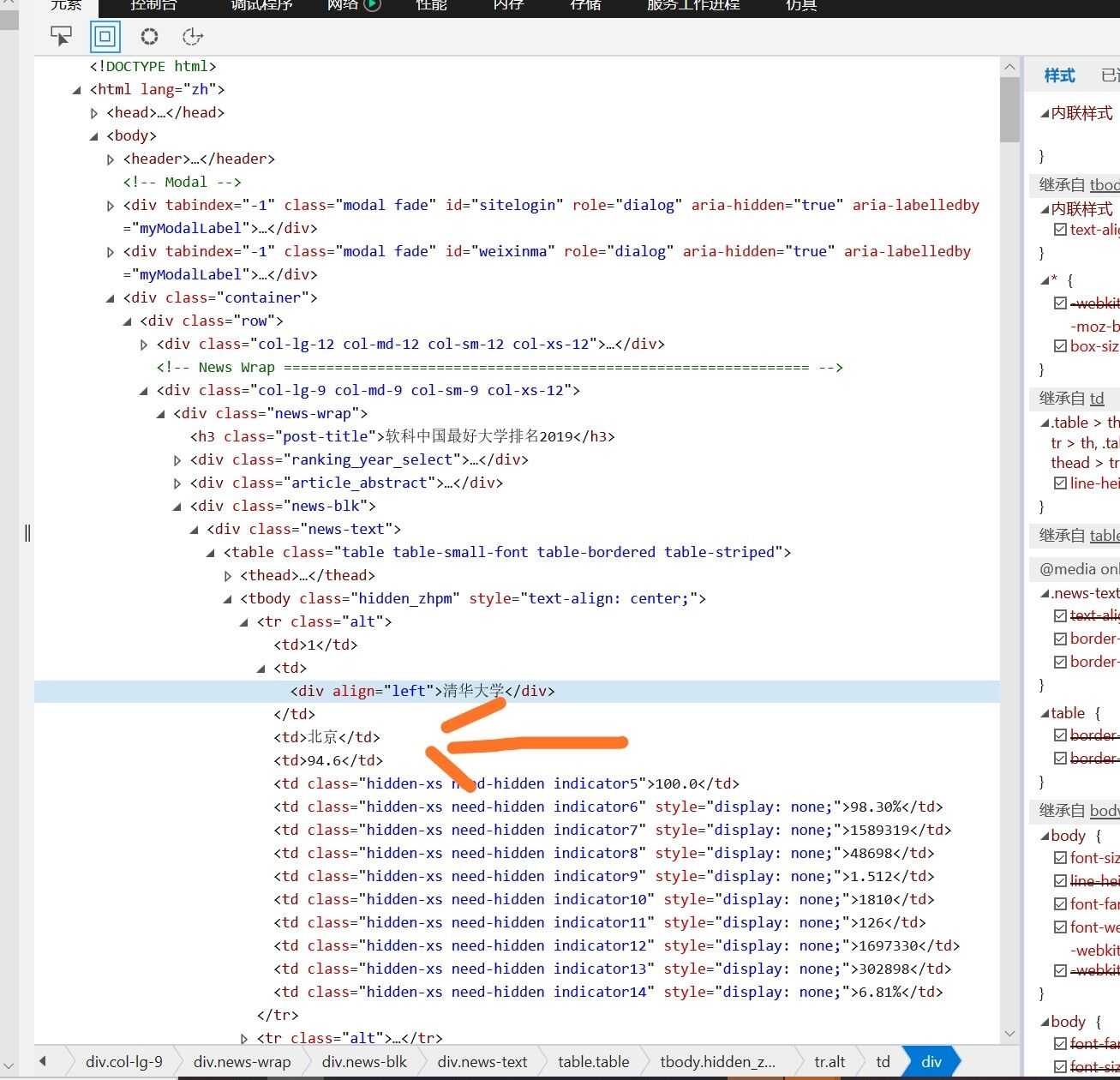Collapse the html lang="zh" node

(77, 89)
